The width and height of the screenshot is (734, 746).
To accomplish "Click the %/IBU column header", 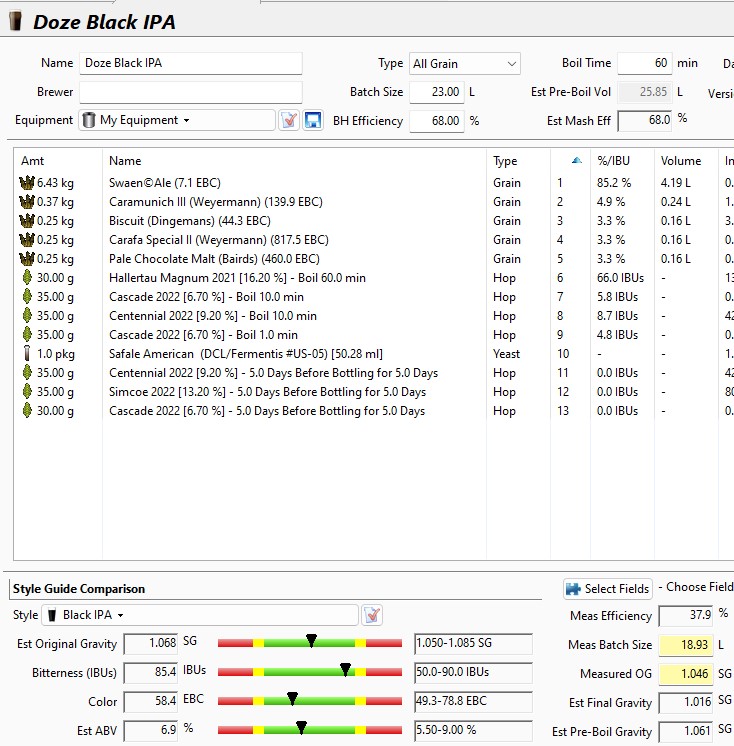I will coord(611,161).
